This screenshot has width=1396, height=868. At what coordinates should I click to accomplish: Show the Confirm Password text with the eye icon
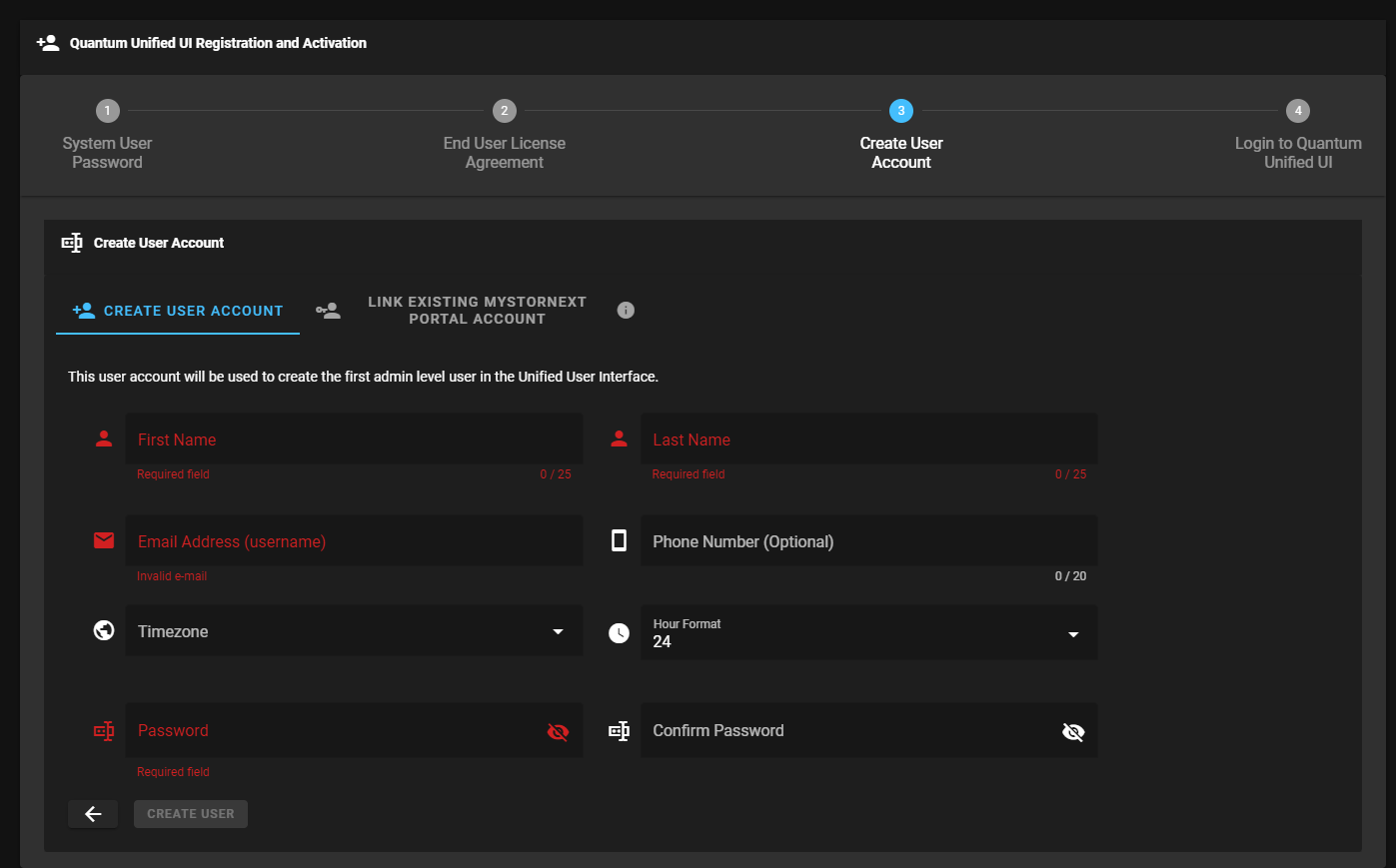1073,732
